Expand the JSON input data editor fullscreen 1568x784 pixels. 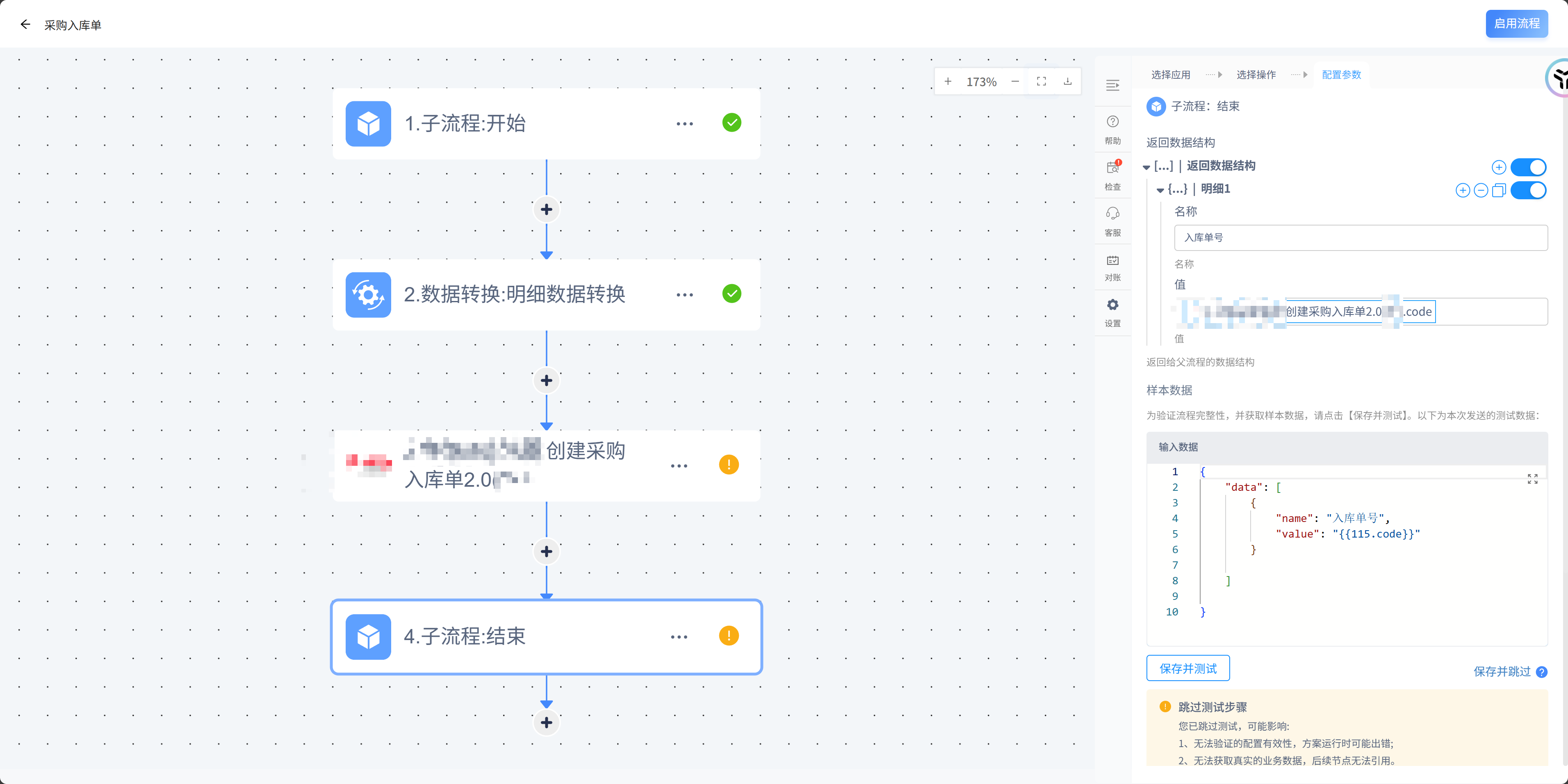pos(1532,479)
